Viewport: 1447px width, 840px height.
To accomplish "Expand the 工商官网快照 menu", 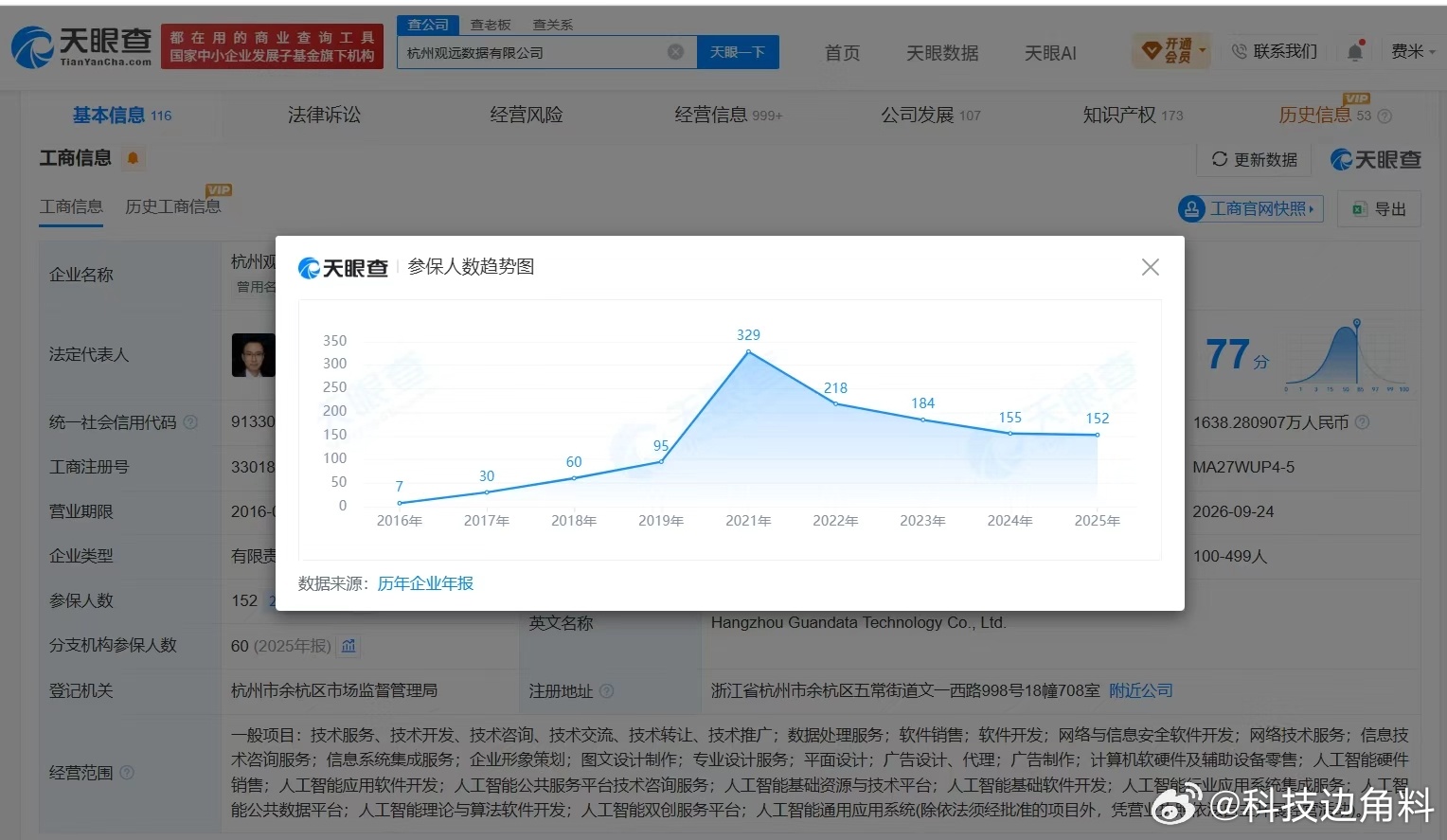I will (x=1250, y=208).
